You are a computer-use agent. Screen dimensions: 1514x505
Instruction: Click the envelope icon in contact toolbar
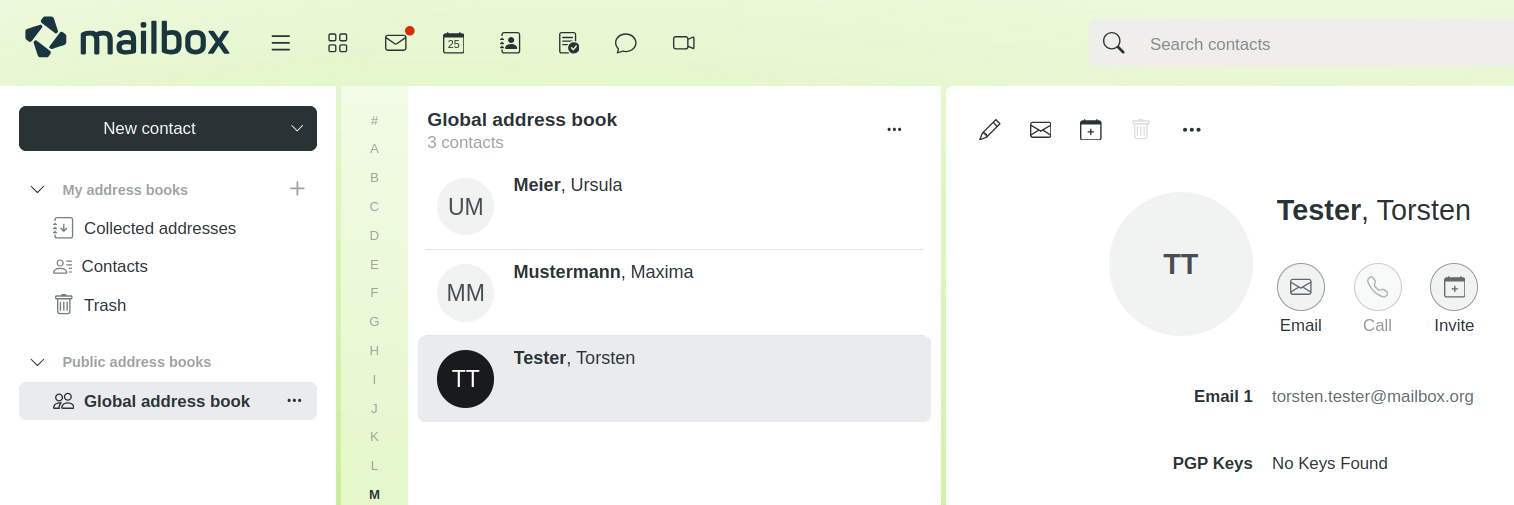click(1040, 130)
